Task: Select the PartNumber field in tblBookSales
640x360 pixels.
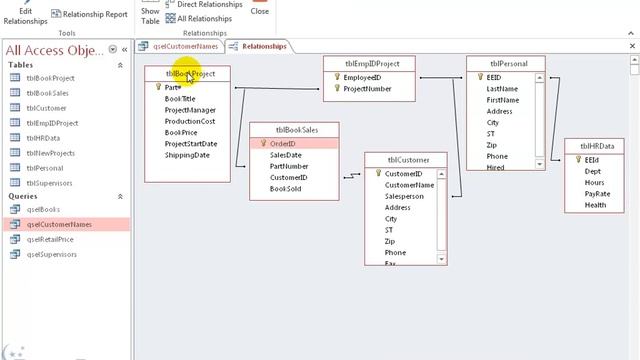Action: pos(289,166)
